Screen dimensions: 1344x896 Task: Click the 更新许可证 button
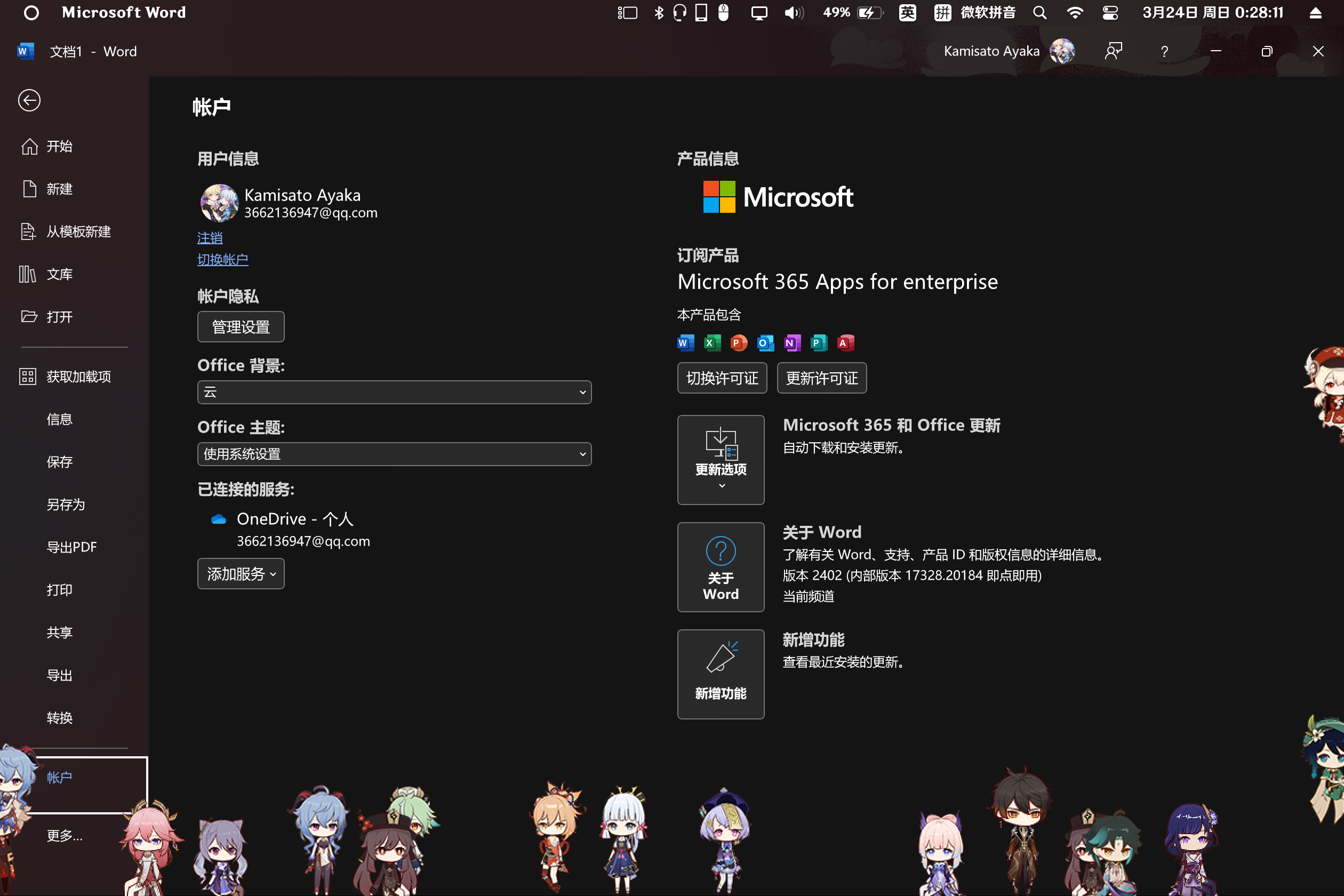[822, 378]
